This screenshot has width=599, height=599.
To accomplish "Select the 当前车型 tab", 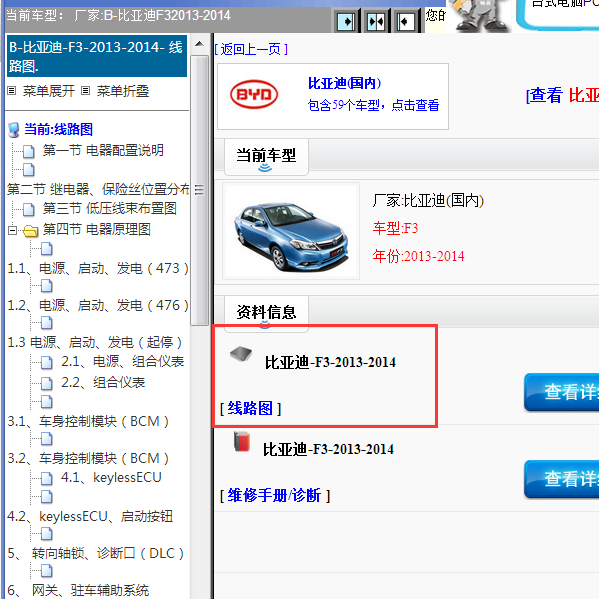I will click(x=266, y=157).
